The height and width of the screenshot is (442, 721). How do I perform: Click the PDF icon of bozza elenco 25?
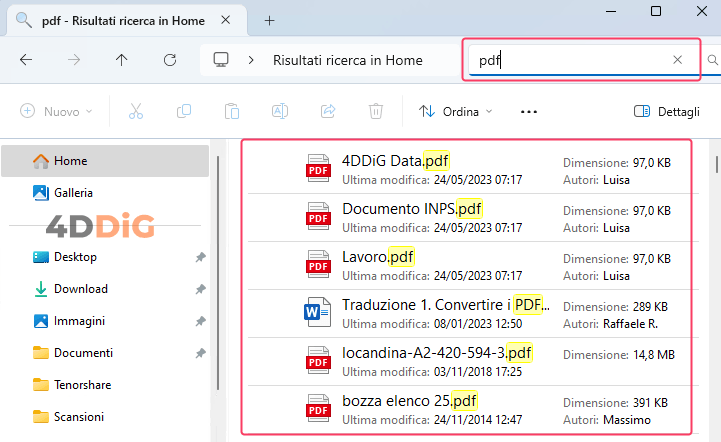(318, 408)
